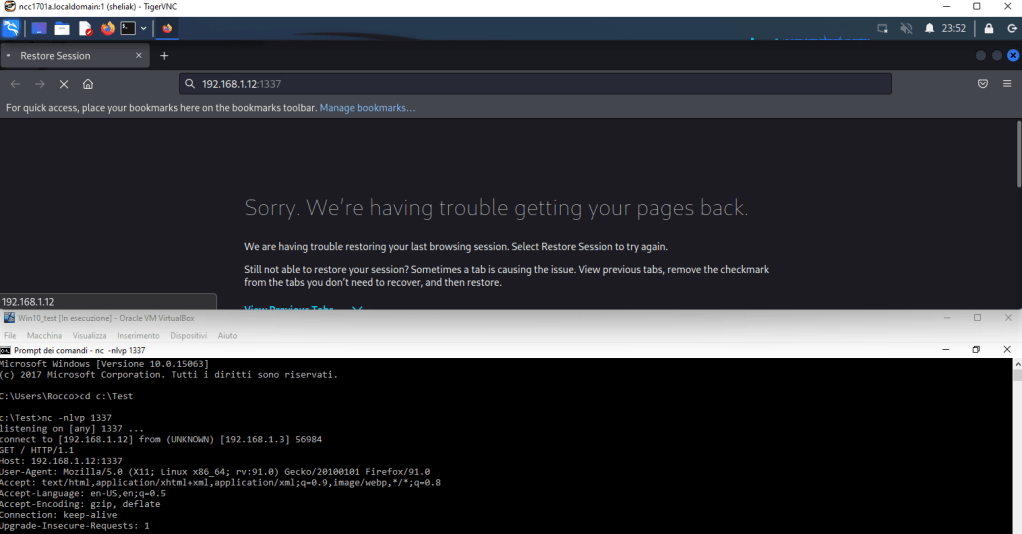This screenshot has width=1022, height=534.
Task: Open the Dispositivi menu
Action: coord(188,336)
